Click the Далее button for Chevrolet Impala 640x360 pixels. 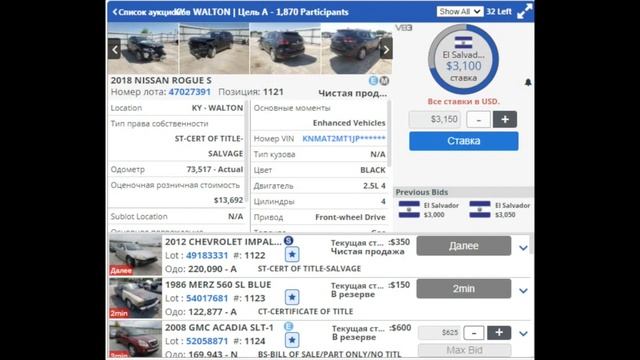464,246
